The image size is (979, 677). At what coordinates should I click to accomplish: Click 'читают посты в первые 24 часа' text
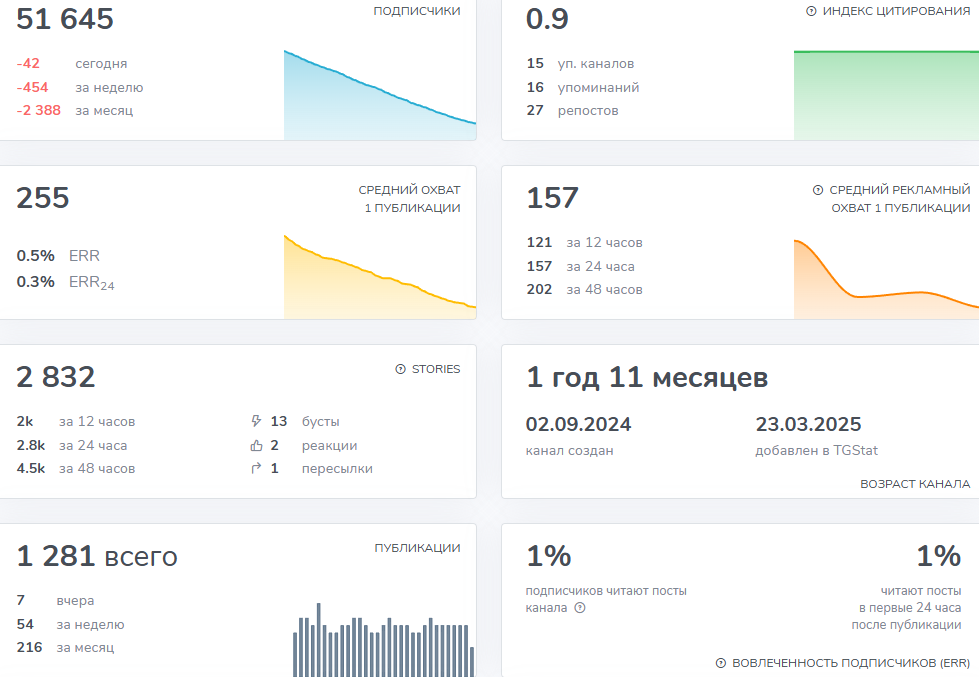[x=906, y=608]
